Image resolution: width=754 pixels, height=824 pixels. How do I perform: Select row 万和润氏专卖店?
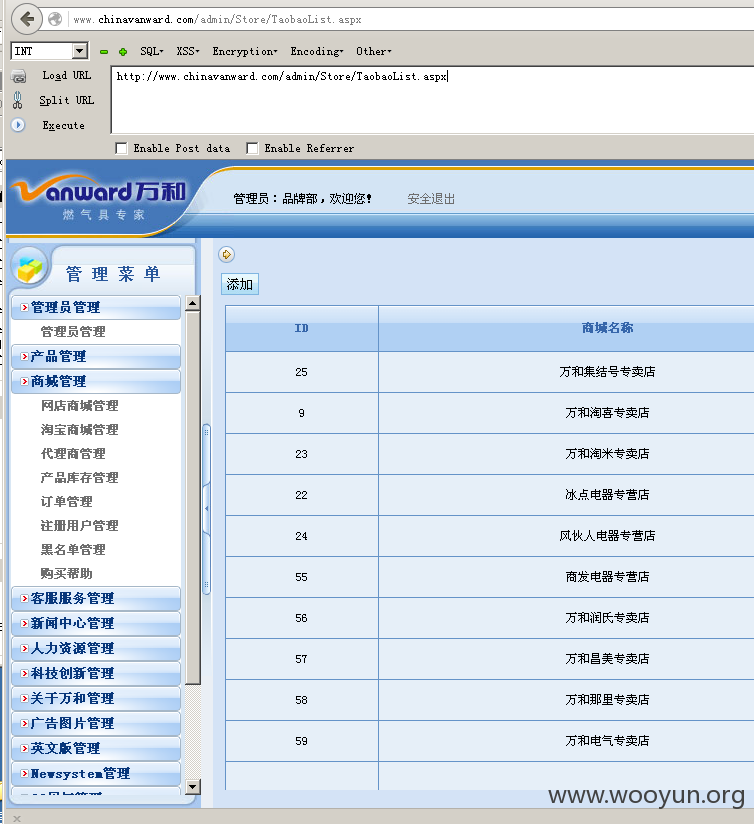(x=490, y=618)
